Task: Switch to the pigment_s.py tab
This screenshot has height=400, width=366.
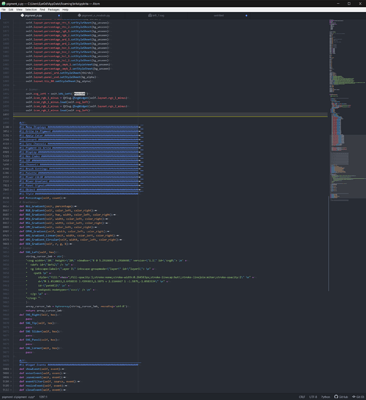Action: [x=33, y=15]
